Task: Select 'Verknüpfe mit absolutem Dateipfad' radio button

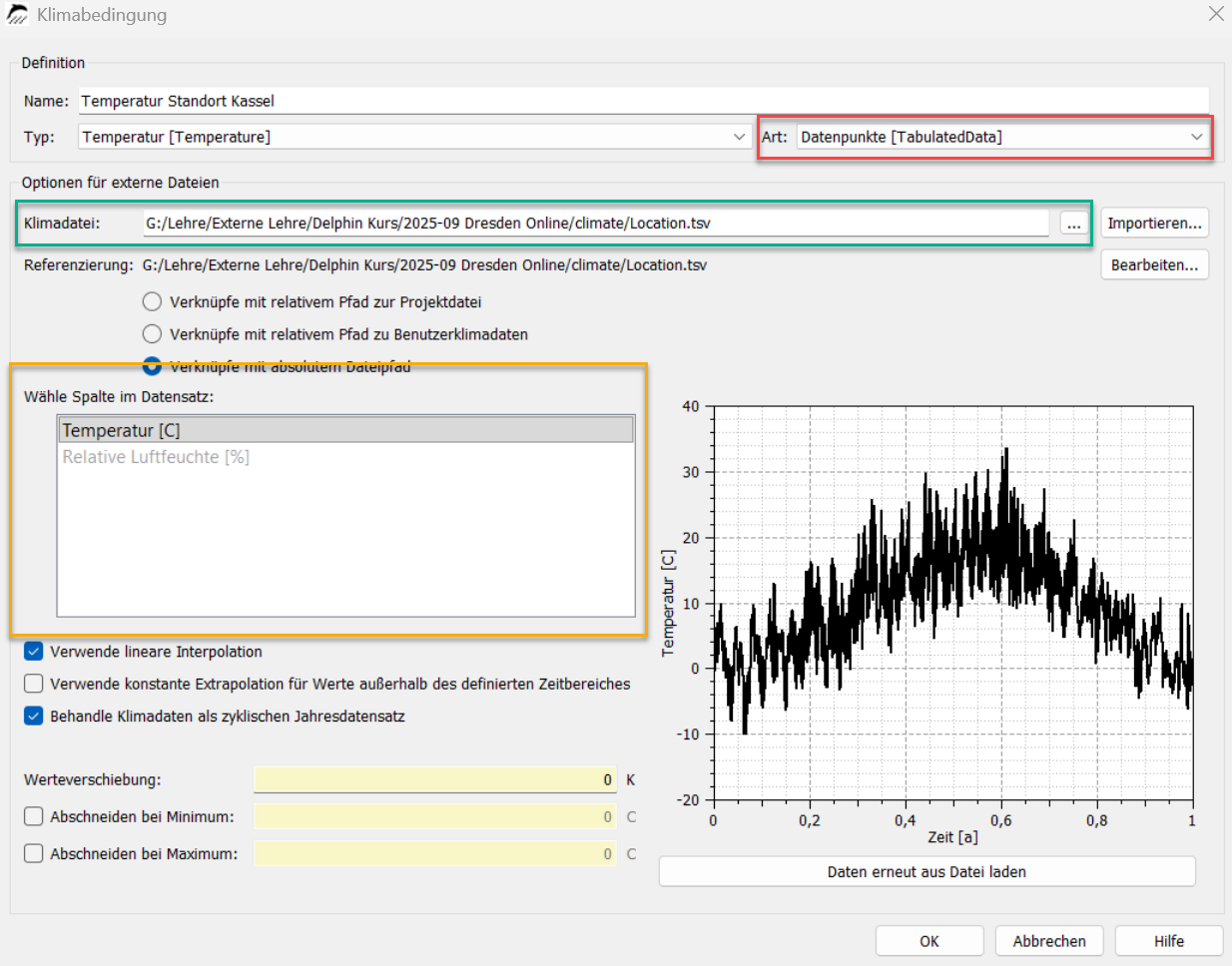Action: (x=152, y=366)
